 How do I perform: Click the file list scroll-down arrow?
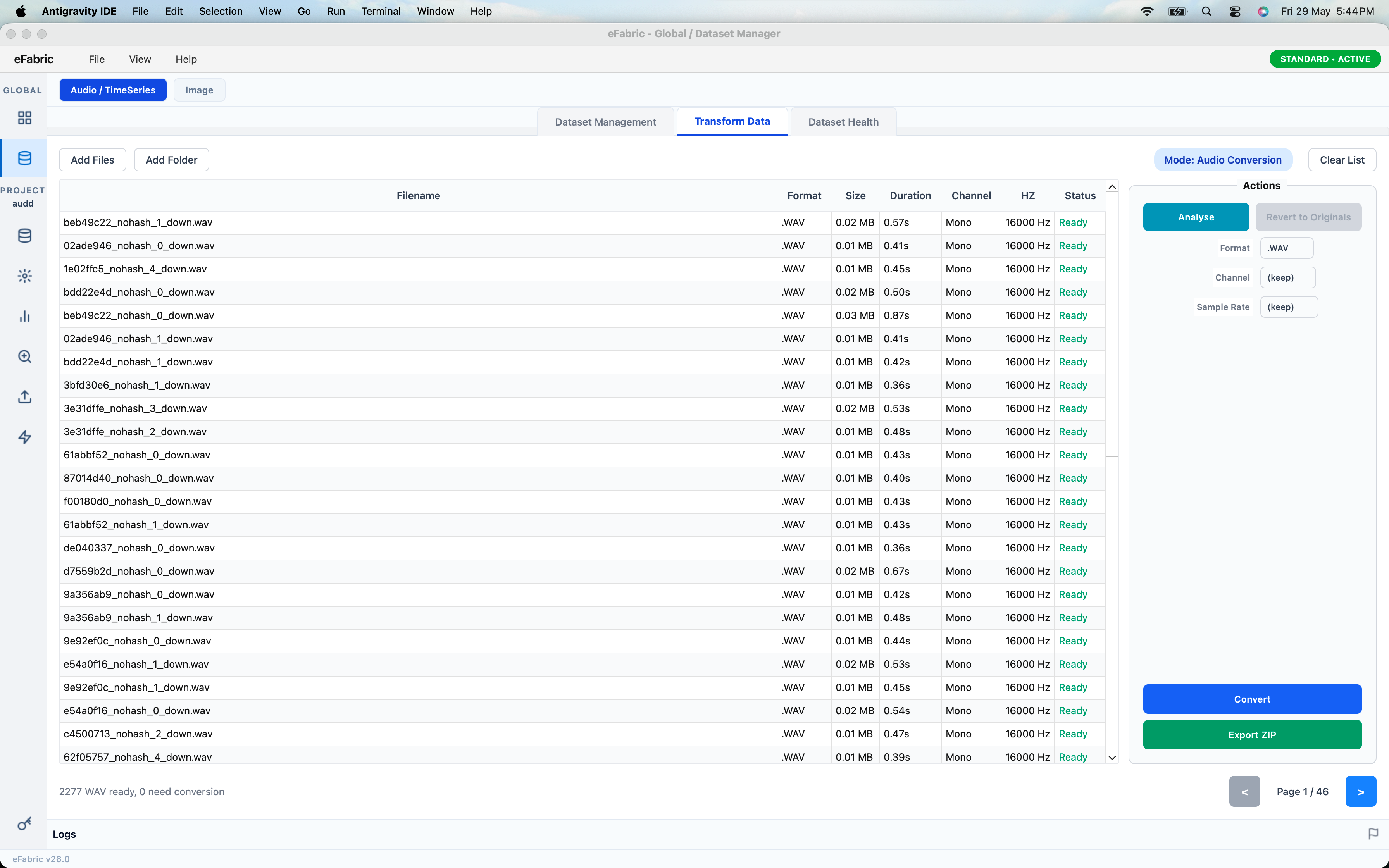pyautogui.click(x=1112, y=757)
